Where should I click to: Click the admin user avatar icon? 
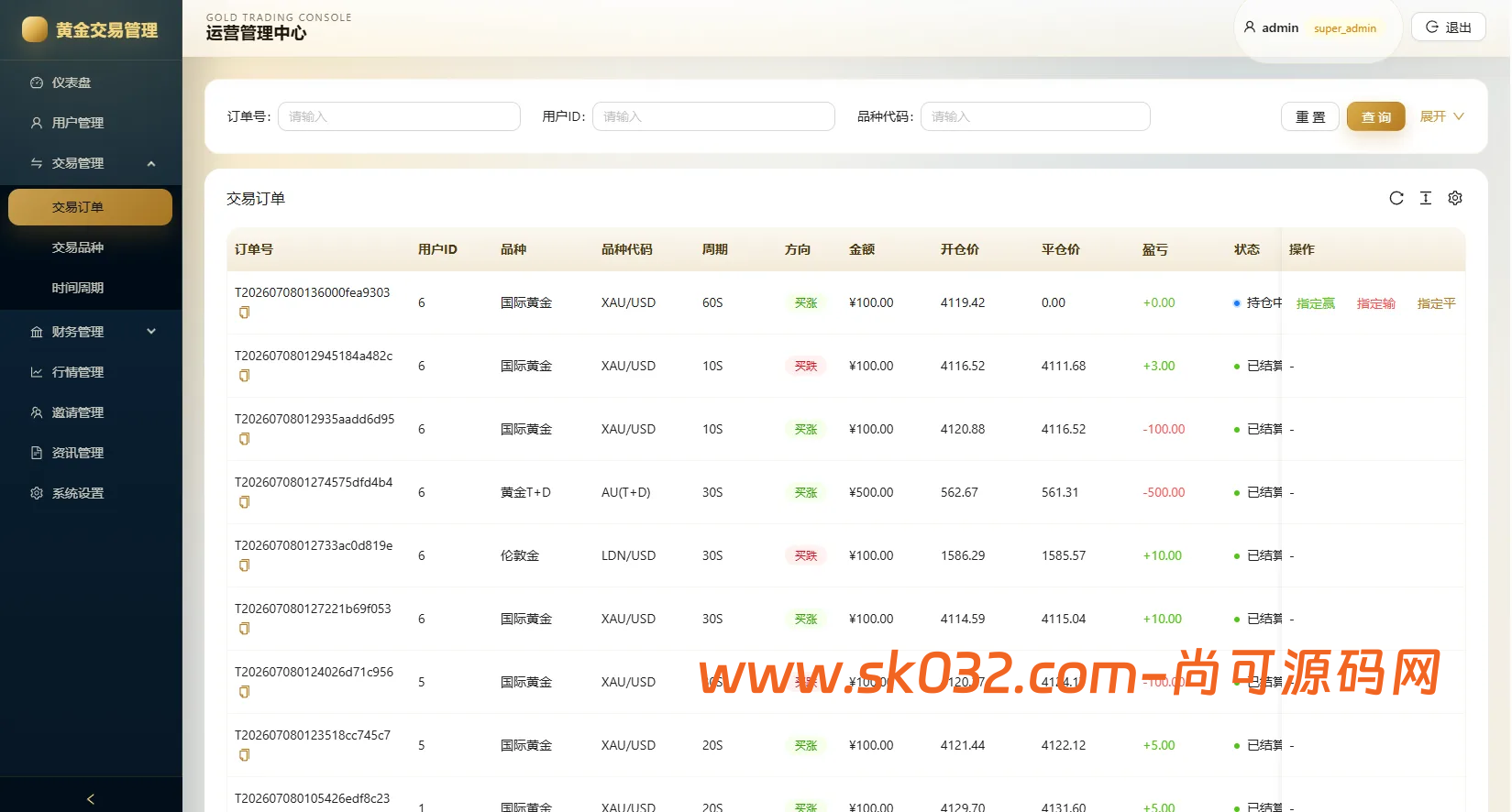(x=1250, y=27)
